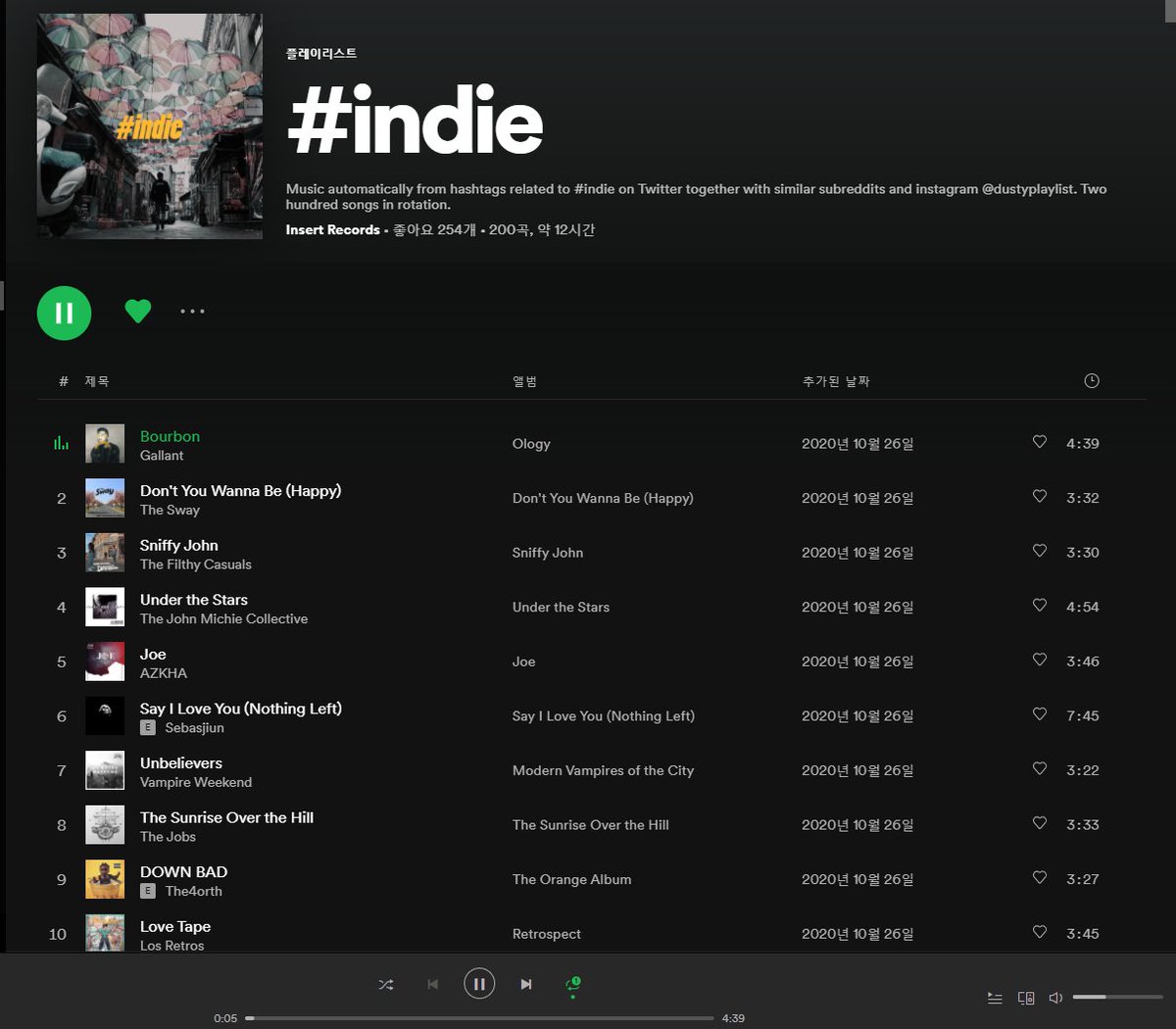The width and height of the screenshot is (1176, 1029).
Task: Like the DOWN BAD track
Action: pyautogui.click(x=1040, y=877)
